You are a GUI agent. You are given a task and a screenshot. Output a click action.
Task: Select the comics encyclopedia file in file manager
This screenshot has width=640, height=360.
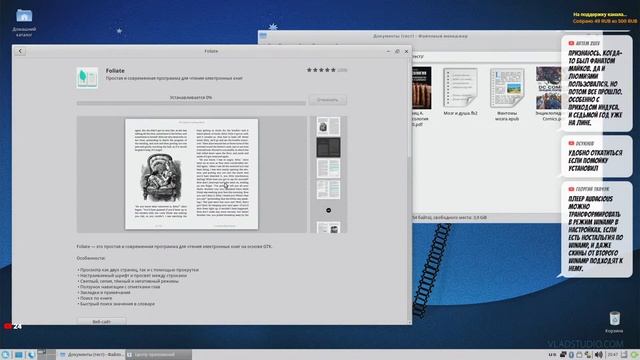coord(549,94)
